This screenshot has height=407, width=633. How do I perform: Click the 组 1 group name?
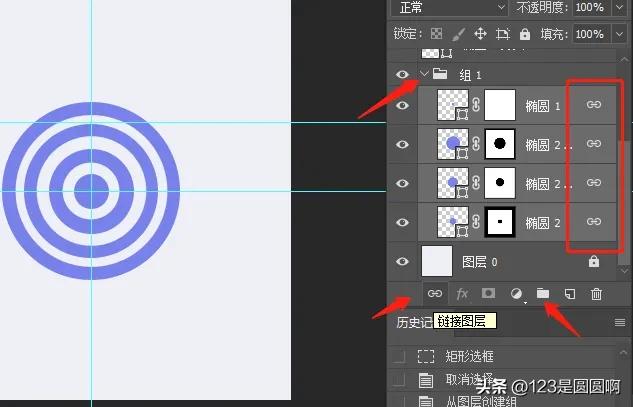(x=470, y=75)
